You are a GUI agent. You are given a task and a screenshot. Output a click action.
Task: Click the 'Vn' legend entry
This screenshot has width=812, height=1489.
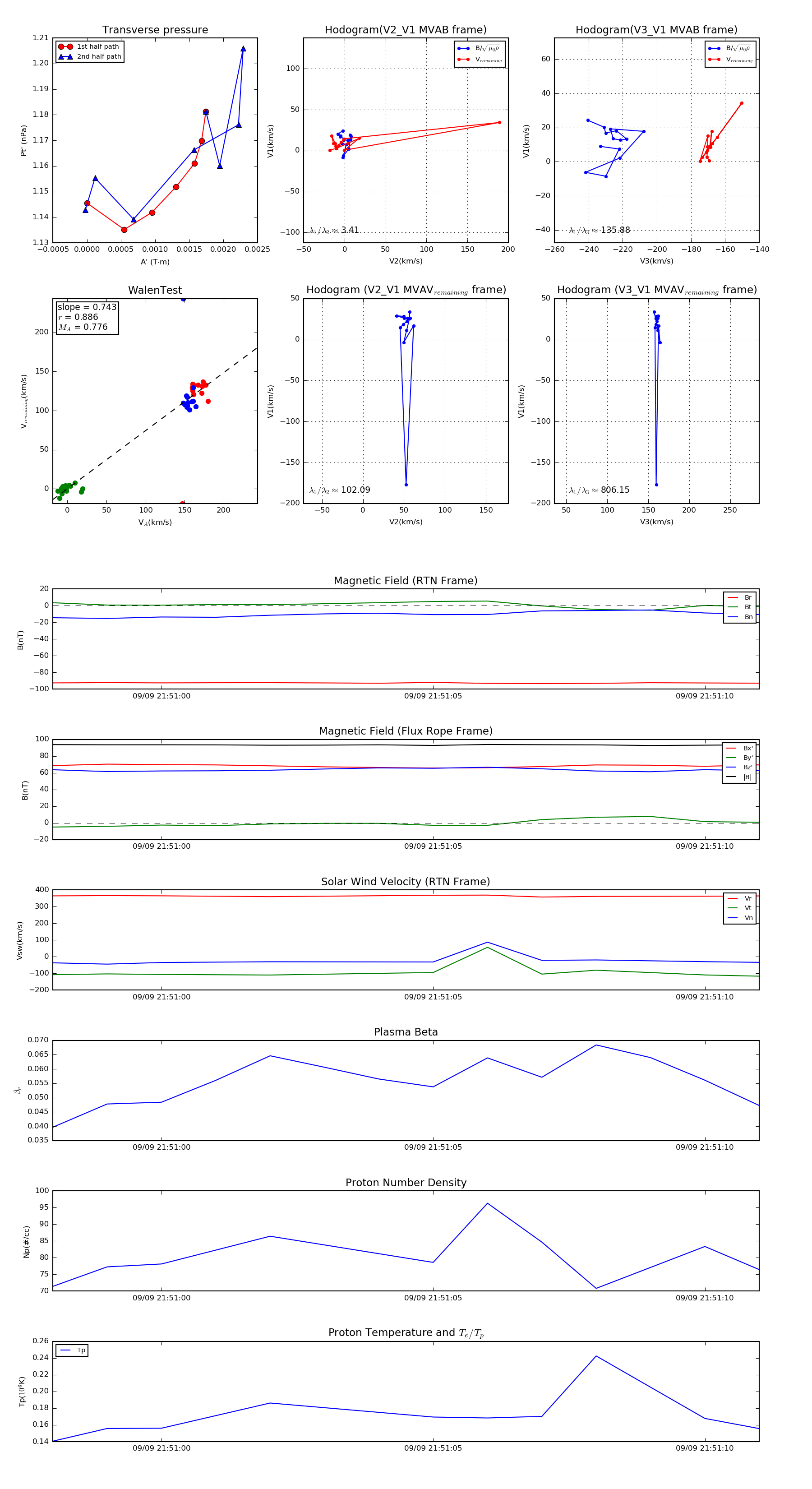[x=740, y=918]
